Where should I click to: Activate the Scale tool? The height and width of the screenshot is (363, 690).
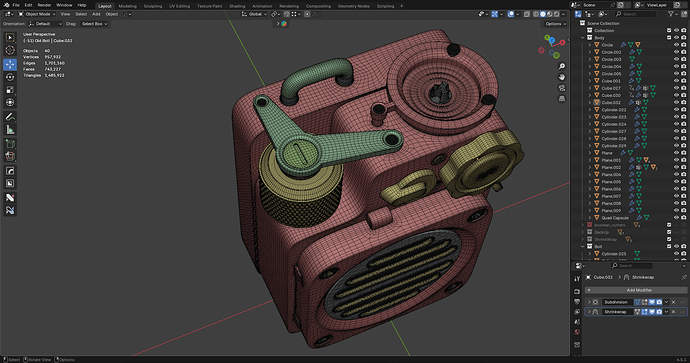(10, 90)
